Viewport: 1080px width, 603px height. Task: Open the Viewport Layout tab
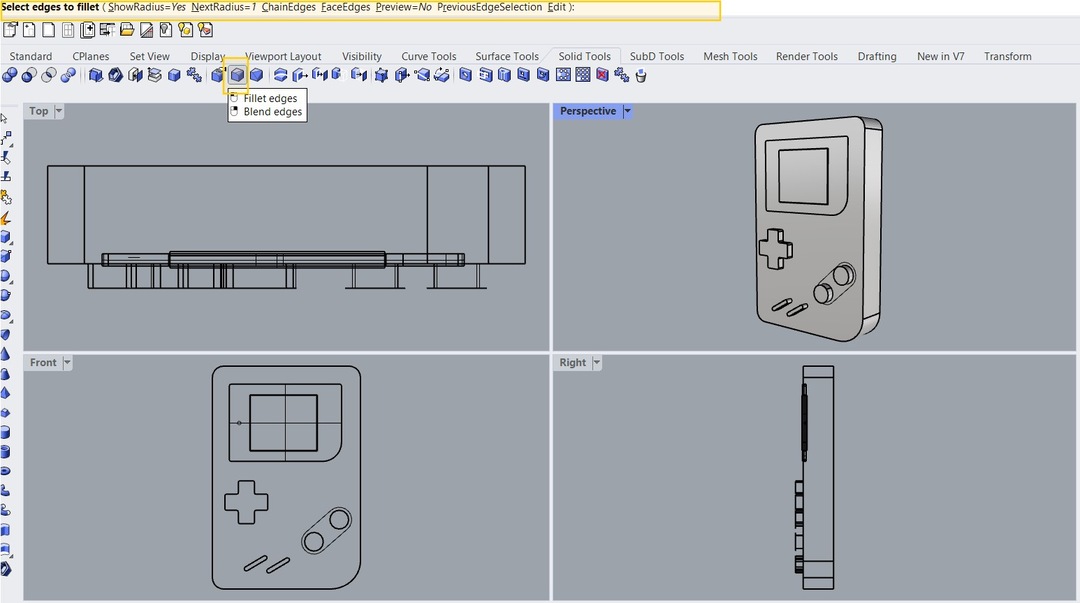click(283, 57)
